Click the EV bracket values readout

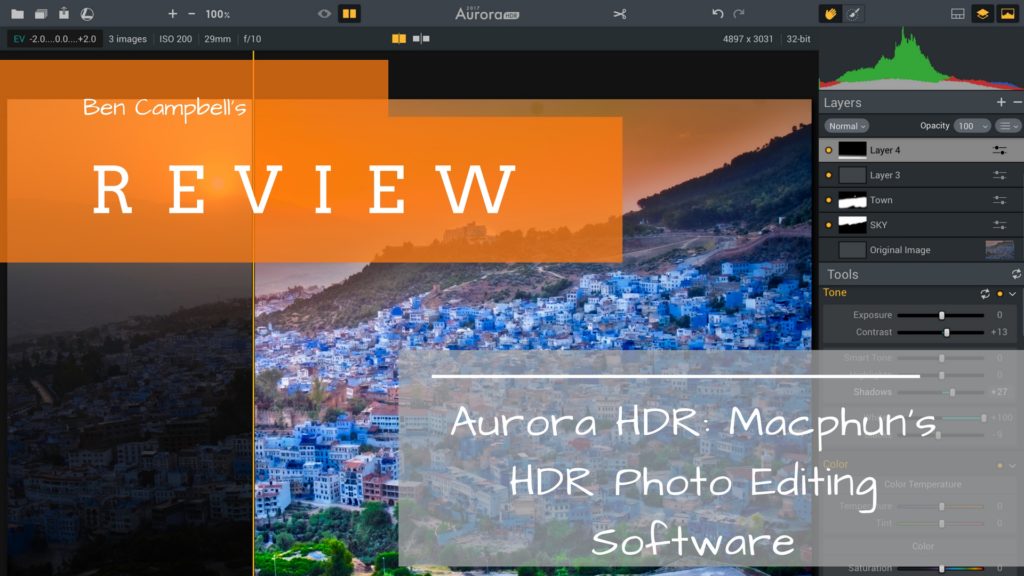(55, 39)
